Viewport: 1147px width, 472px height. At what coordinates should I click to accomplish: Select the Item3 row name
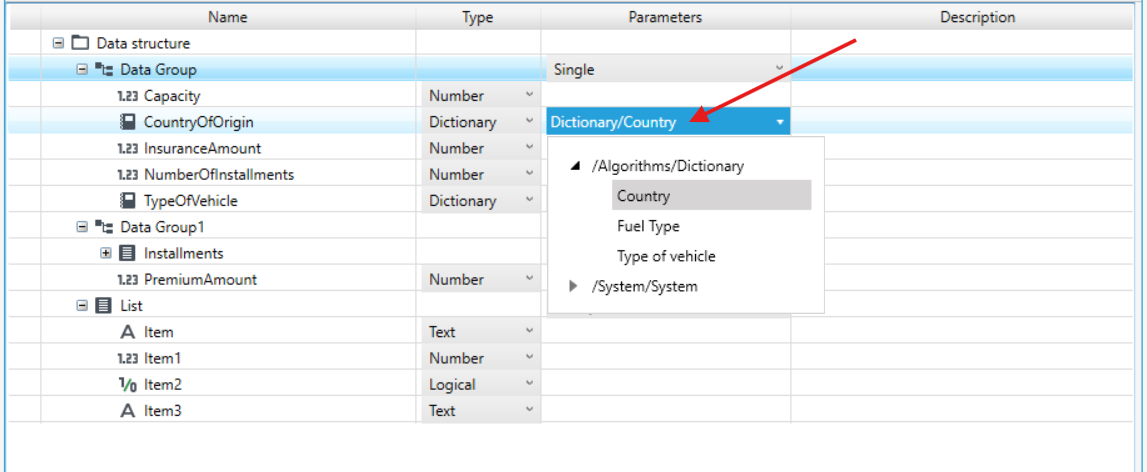[162, 411]
